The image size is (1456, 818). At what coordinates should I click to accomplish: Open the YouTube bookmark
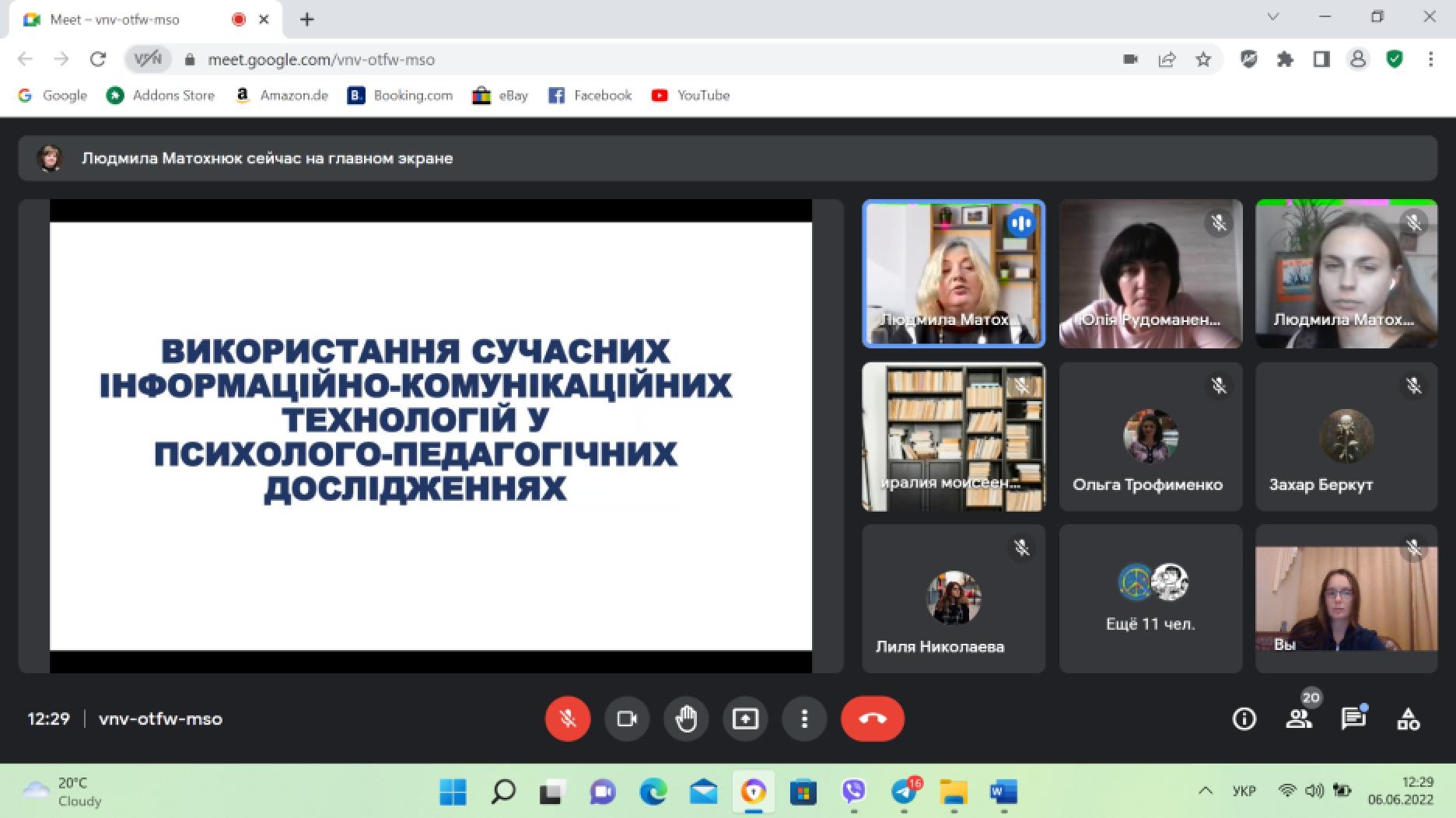click(x=691, y=96)
